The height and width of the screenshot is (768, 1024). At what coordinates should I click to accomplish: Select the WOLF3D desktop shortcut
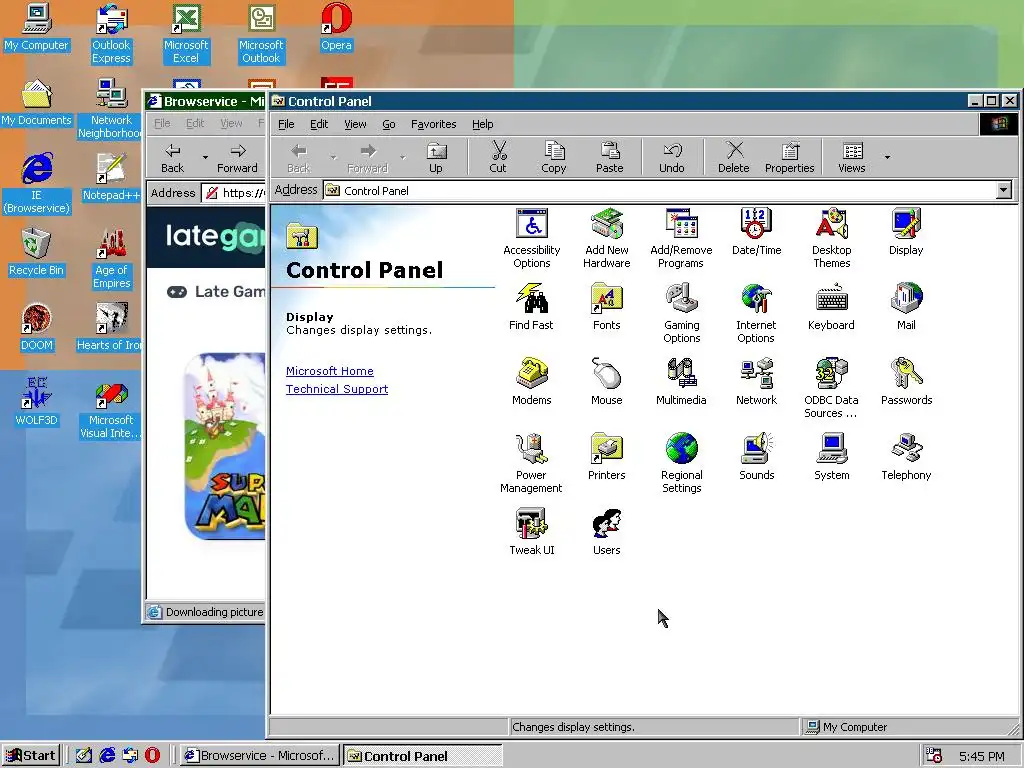click(x=37, y=403)
